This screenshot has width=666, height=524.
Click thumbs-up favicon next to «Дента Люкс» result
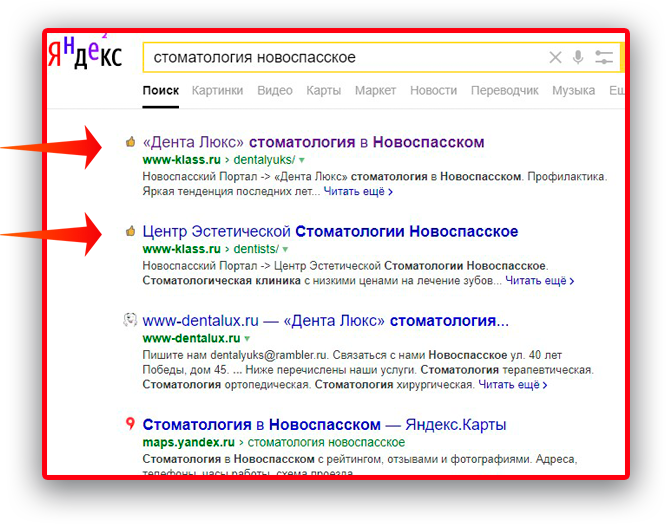coord(130,142)
